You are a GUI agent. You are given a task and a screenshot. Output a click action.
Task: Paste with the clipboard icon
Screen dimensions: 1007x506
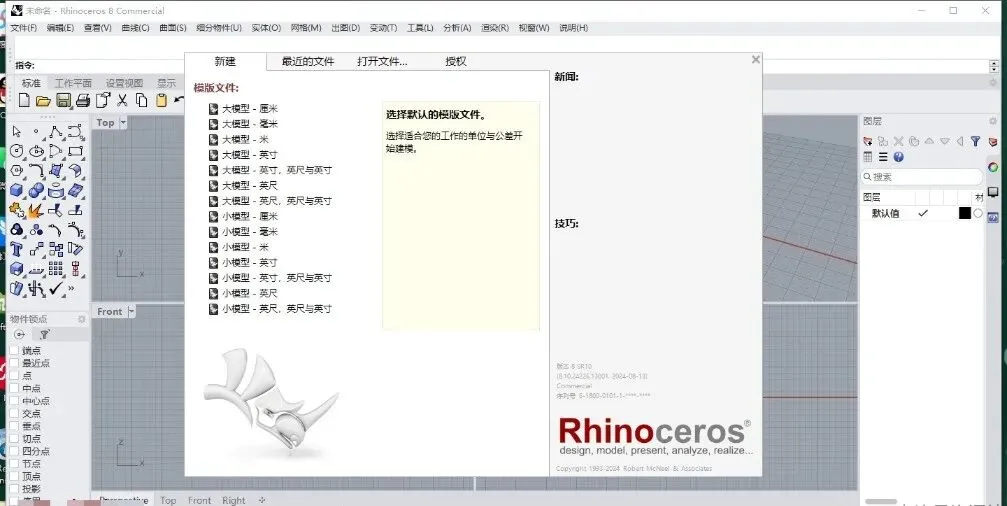click(161, 100)
